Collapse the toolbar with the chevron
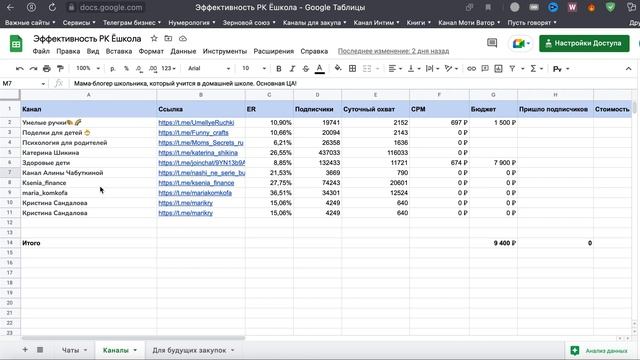This screenshot has width=640, height=360. click(628, 69)
